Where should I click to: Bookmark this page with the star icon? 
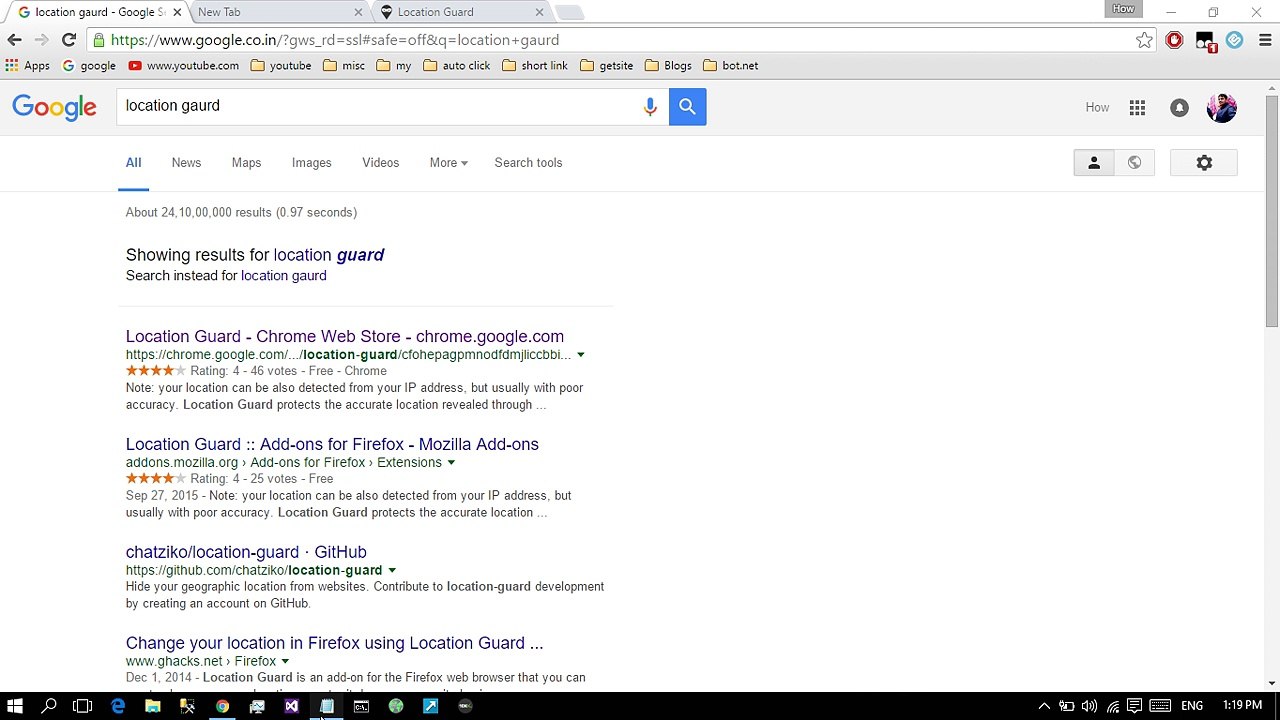pyautogui.click(x=1144, y=40)
